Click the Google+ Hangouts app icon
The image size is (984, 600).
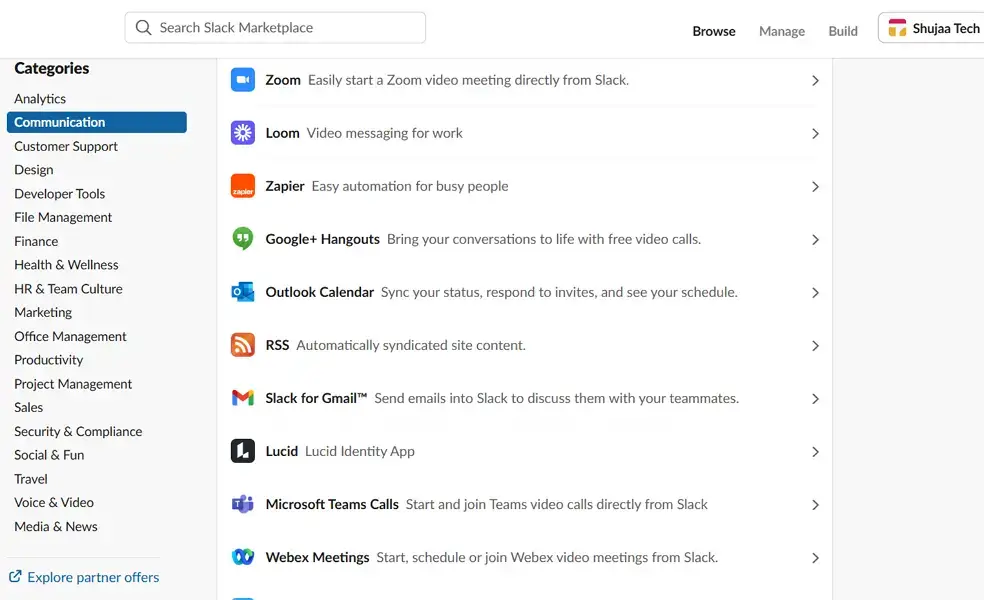coord(243,239)
